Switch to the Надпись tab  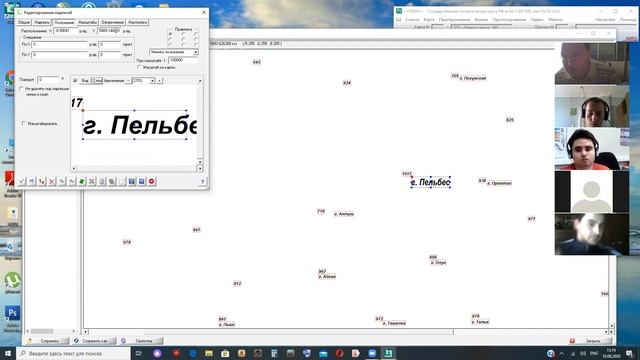click(x=42, y=22)
